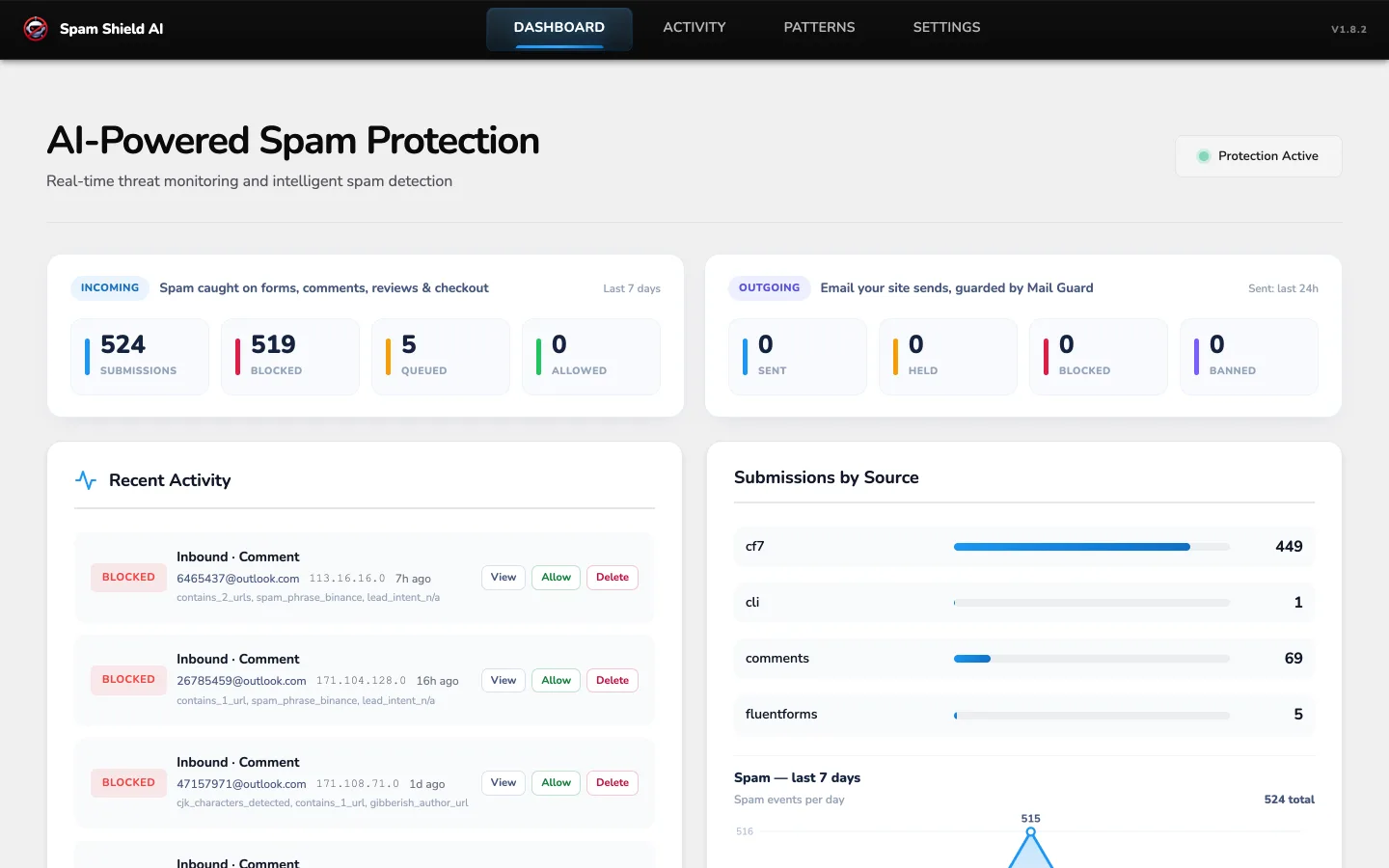
Task: Open the 5 Queued stat card
Action: [441, 357]
